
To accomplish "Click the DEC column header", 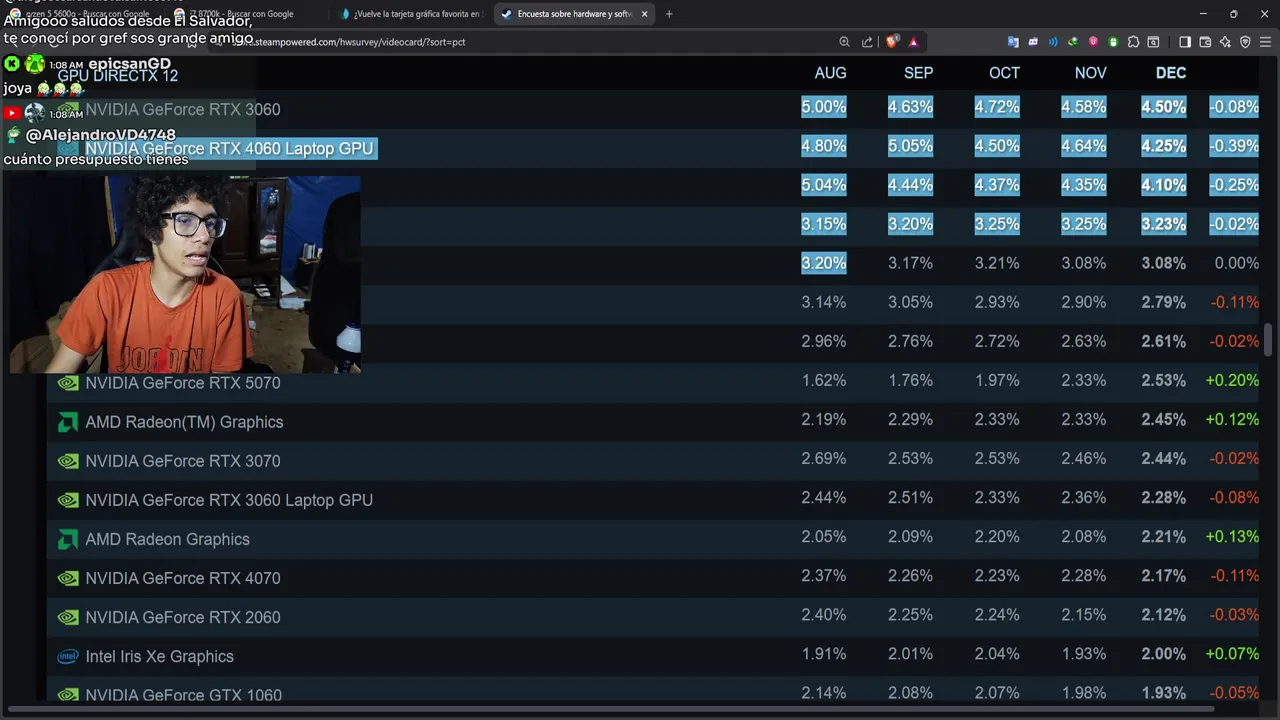I will [x=1171, y=73].
